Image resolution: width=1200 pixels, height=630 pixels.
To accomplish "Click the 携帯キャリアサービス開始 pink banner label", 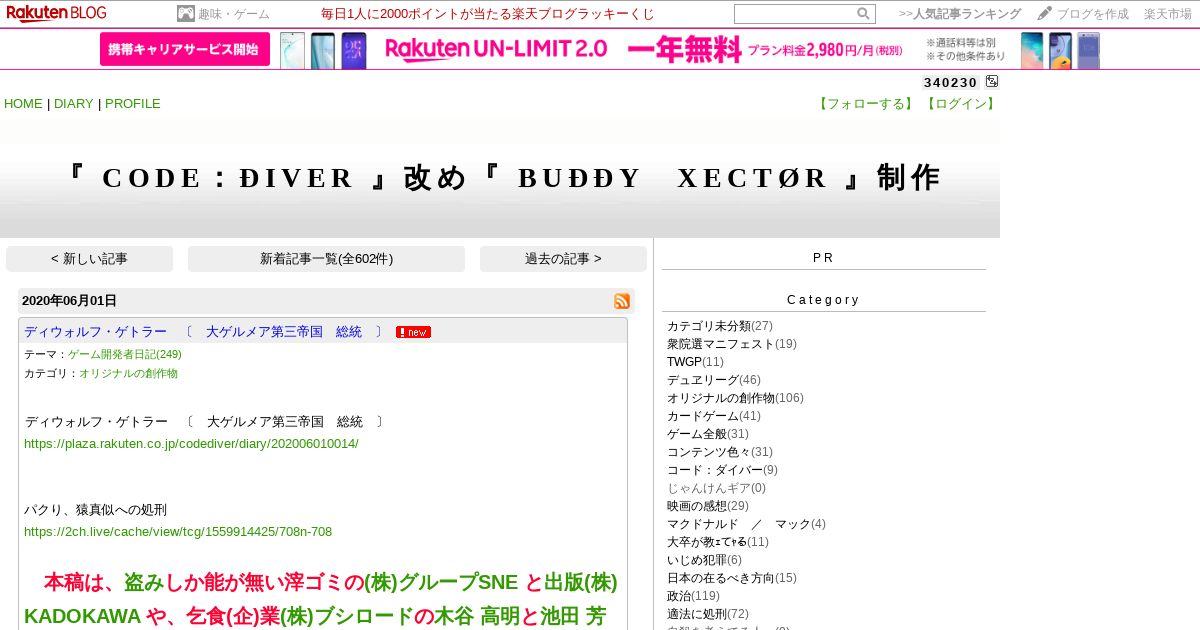I will coord(185,49).
